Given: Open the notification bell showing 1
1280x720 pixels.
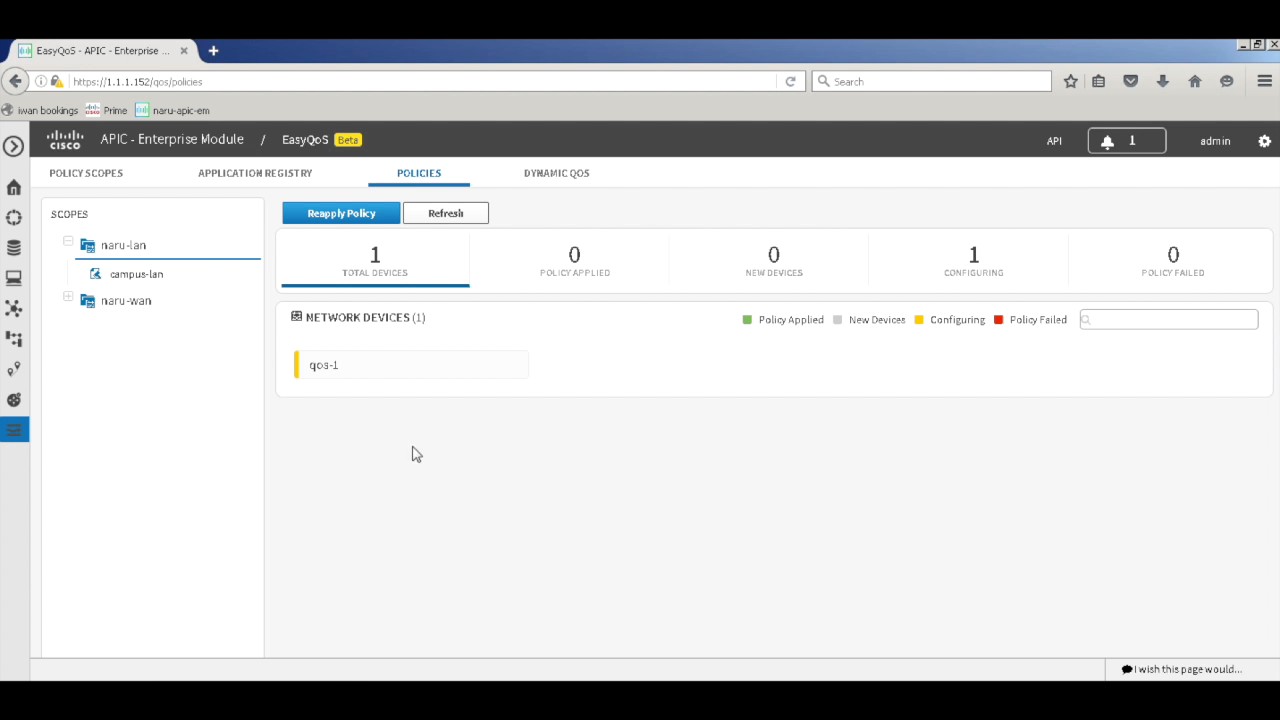Looking at the screenshot, I should [x=1127, y=141].
